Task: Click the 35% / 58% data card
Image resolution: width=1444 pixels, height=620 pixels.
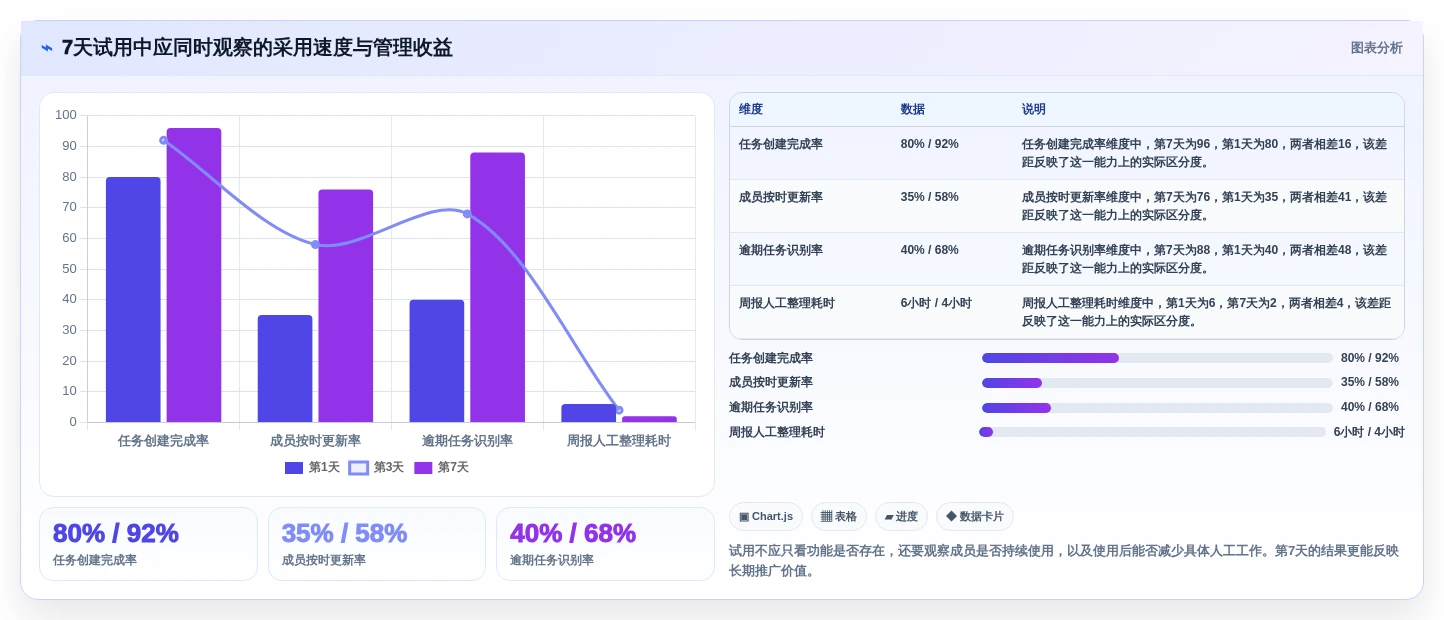Action: click(x=377, y=544)
